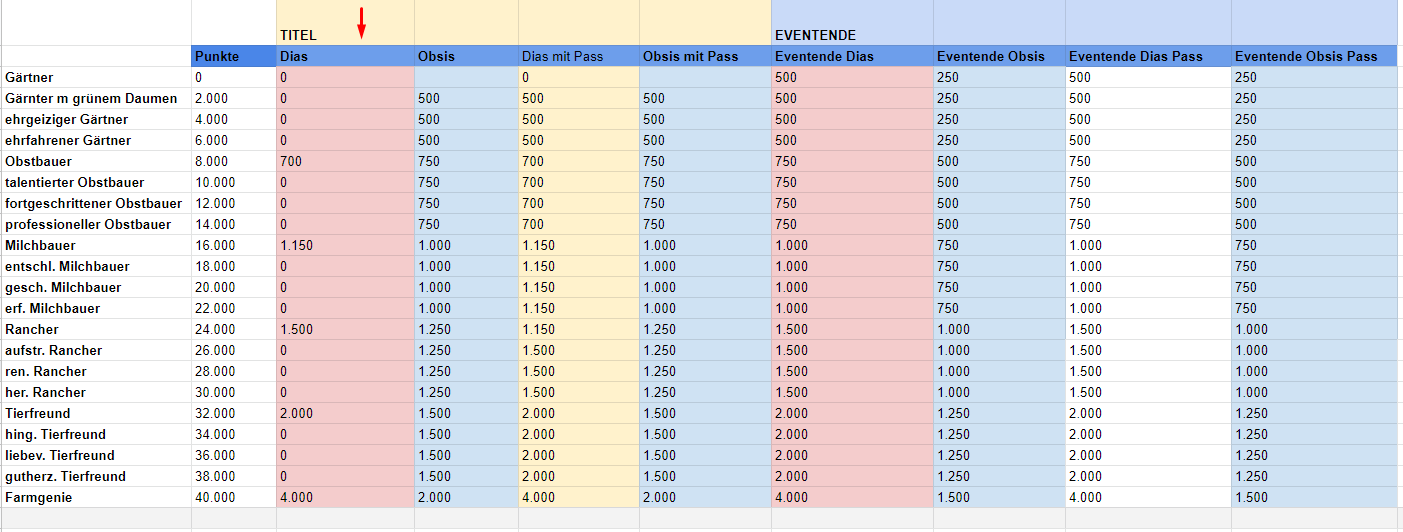
Task: Click the 40.000 Punkte cell
Action: tap(234, 497)
